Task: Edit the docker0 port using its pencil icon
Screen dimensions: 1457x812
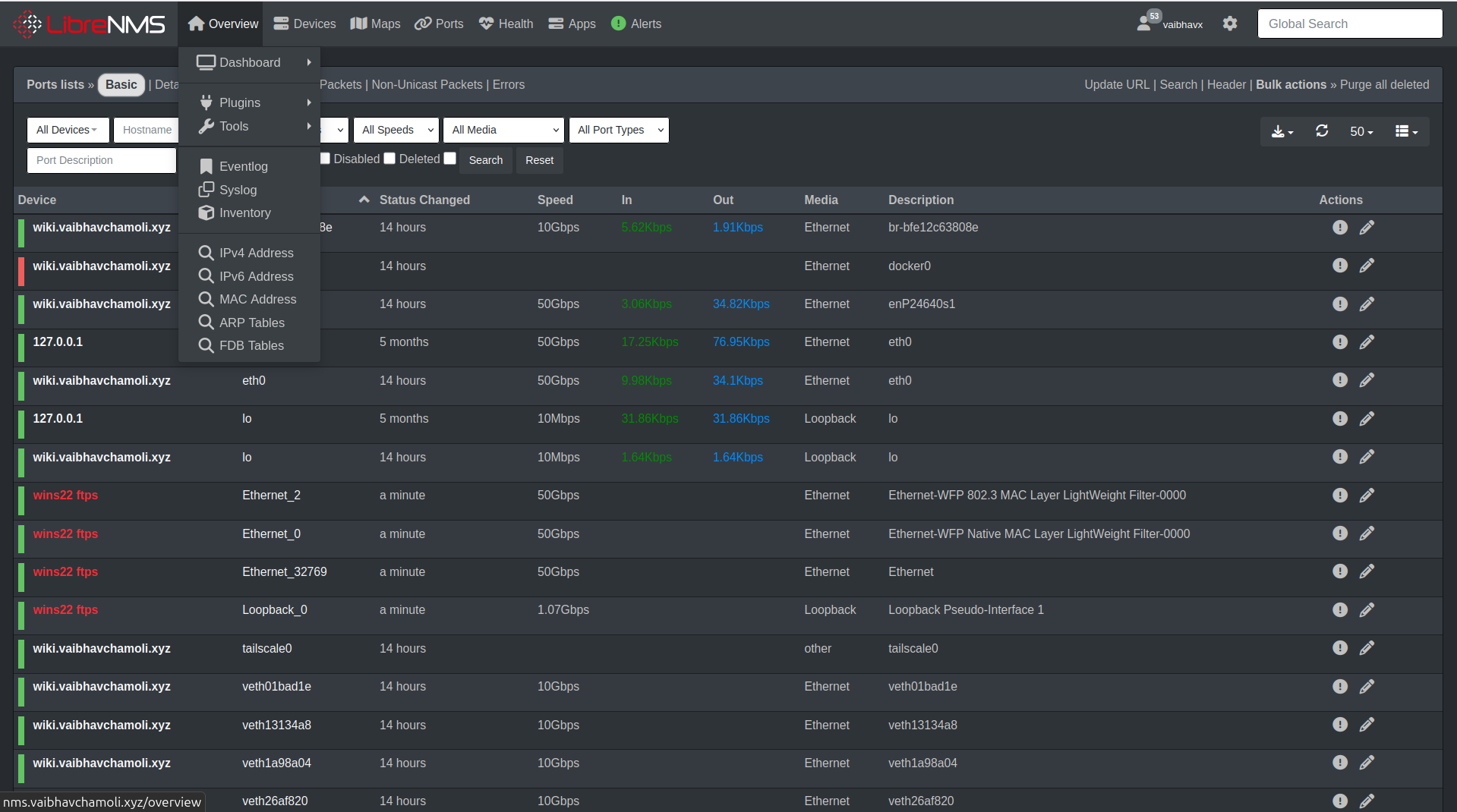Action: (1367, 266)
